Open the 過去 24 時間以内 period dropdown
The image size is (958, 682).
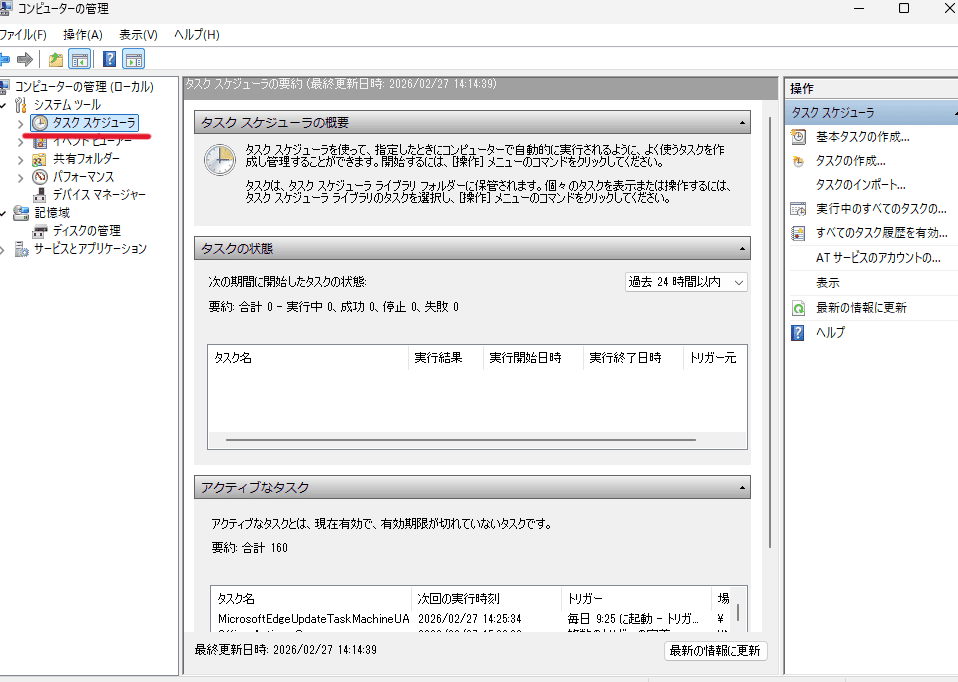tap(686, 282)
